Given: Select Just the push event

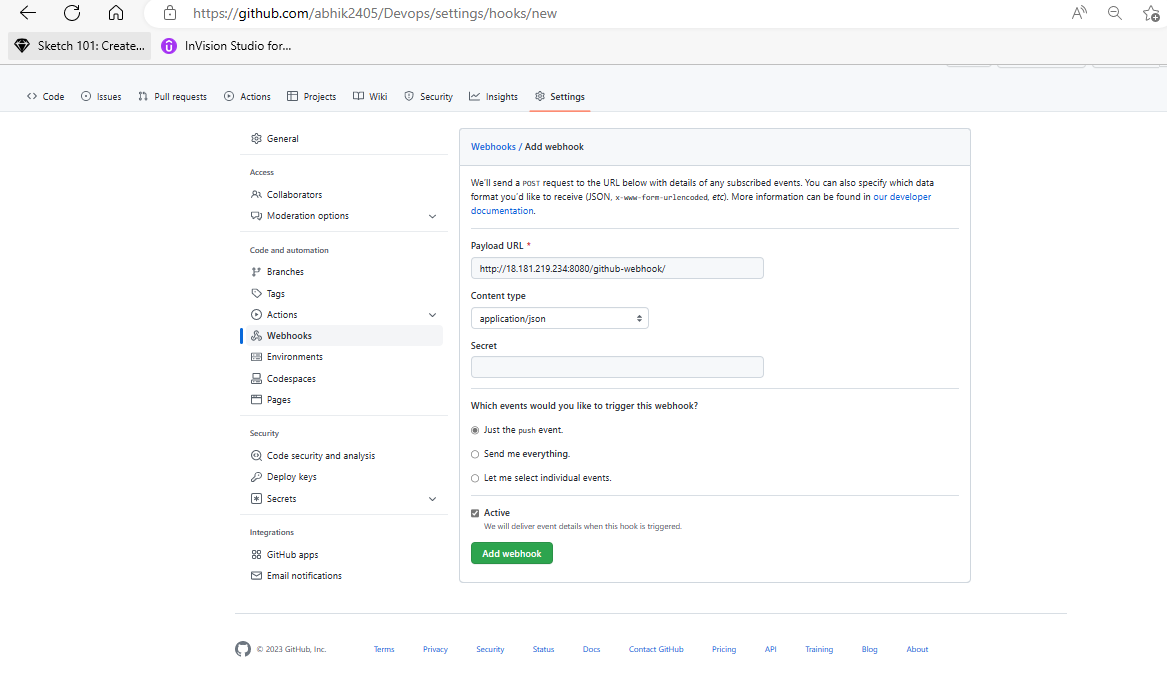Looking at the screenshot, I should (x=475, y=430).
